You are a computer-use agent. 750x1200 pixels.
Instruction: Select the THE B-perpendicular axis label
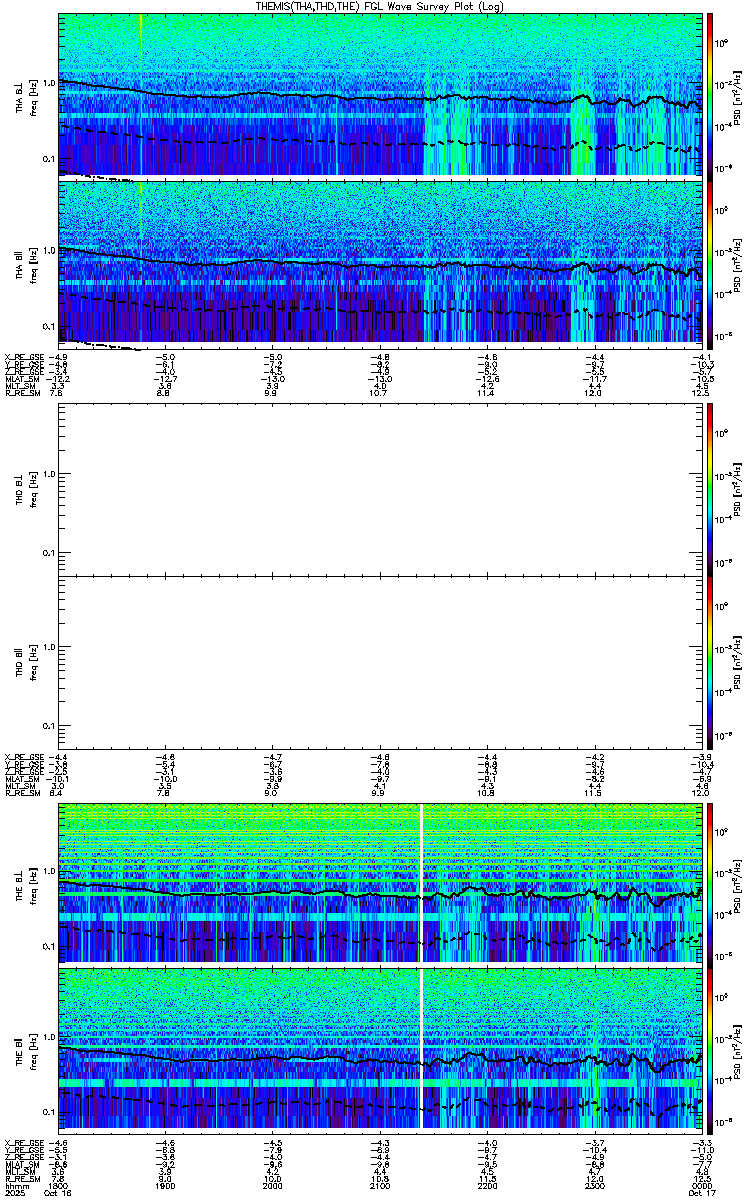19,882
